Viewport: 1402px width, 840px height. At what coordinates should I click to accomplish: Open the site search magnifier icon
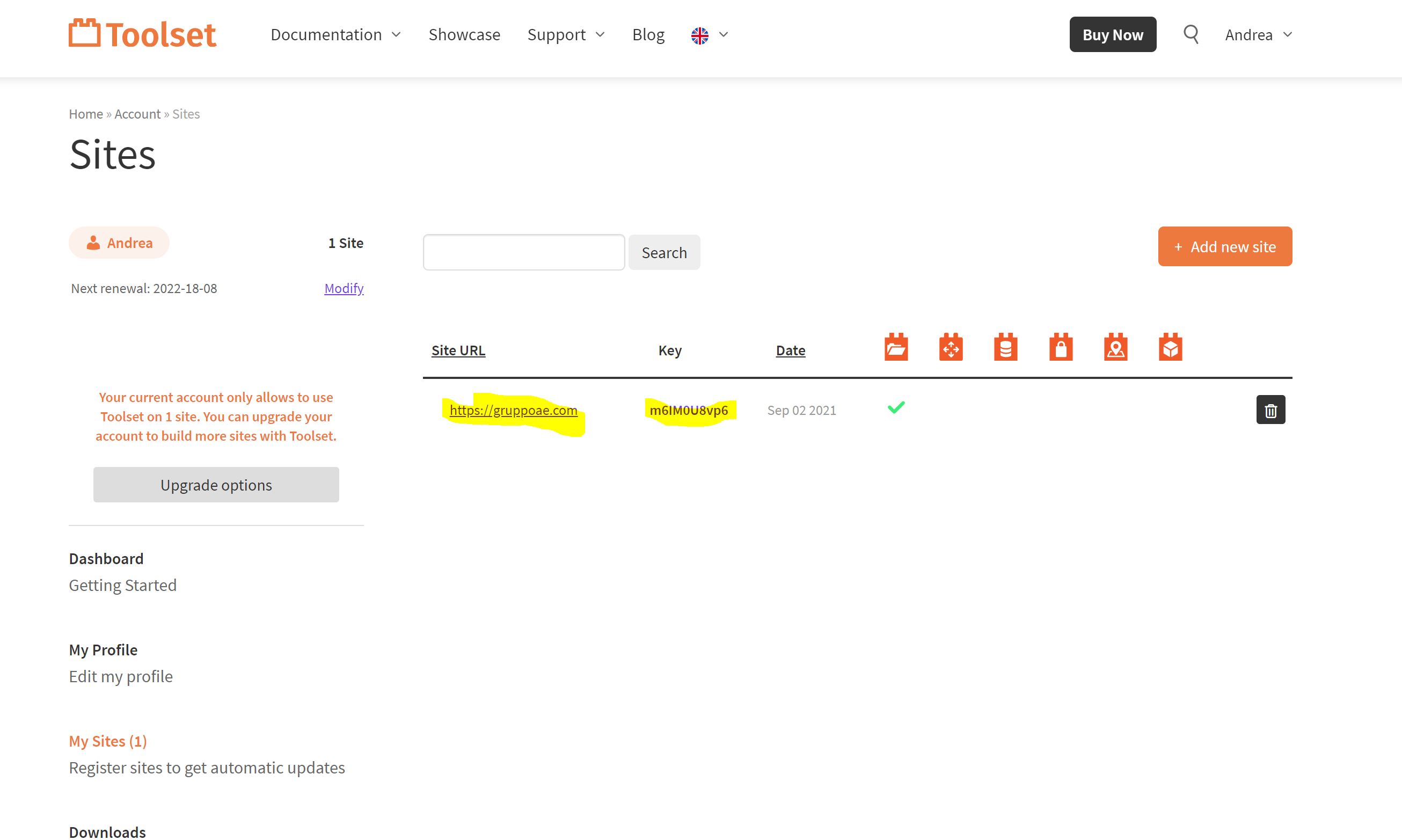click(1191, 34)
